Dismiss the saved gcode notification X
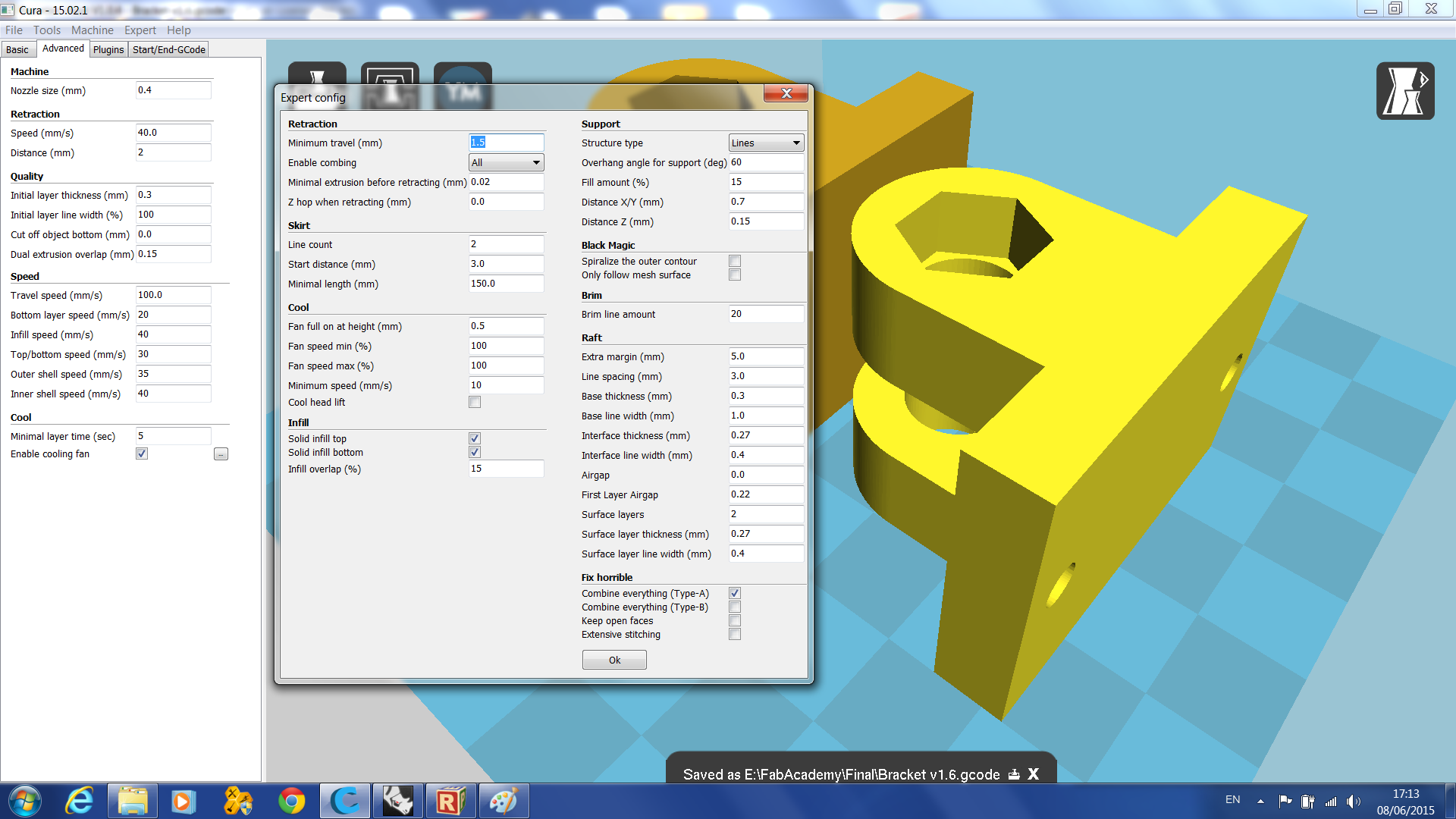The image size is (1456, 819). (1033, 774)
